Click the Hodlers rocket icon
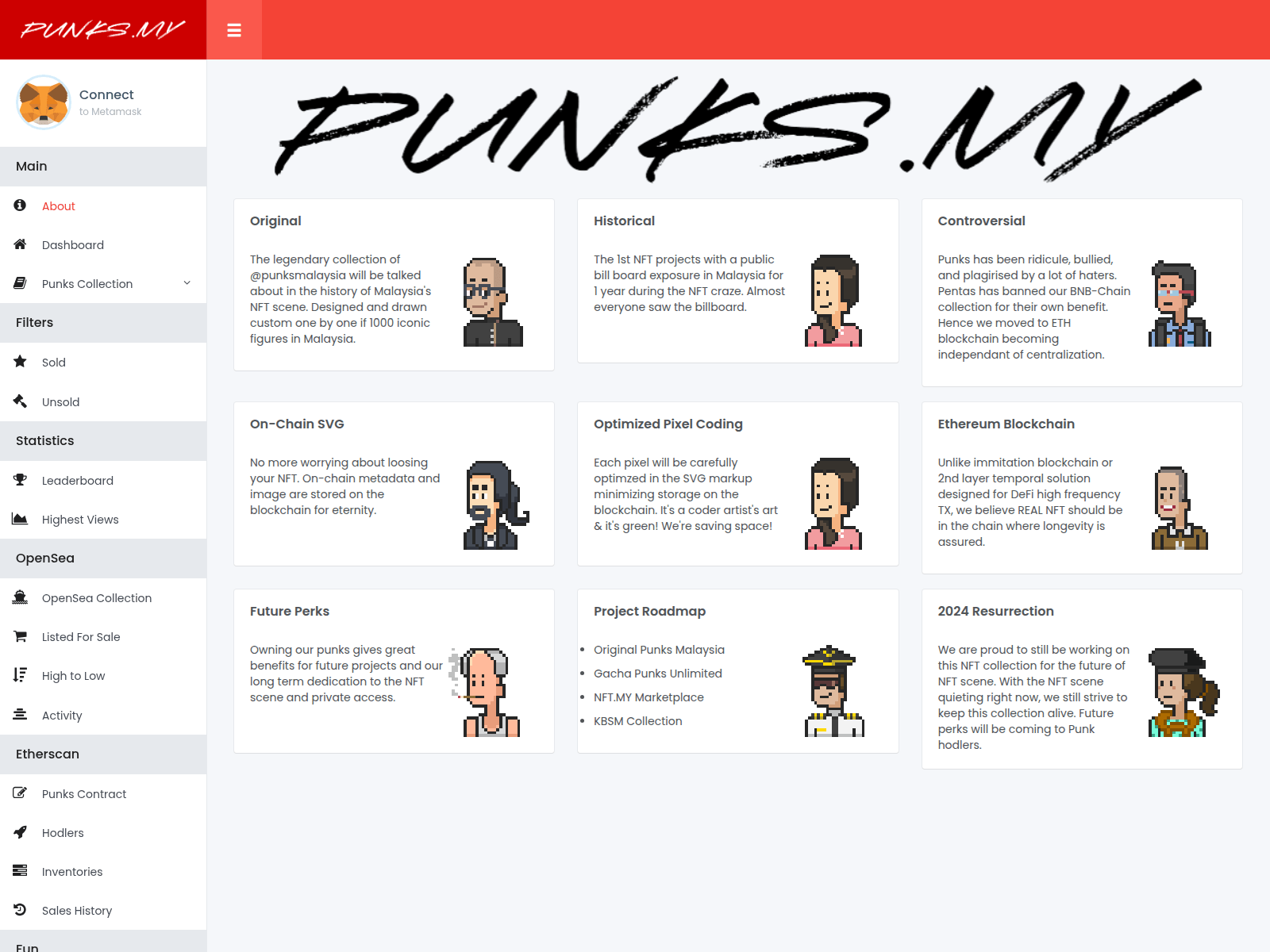This screenshot has height=952, width=1270. point(20,832)
